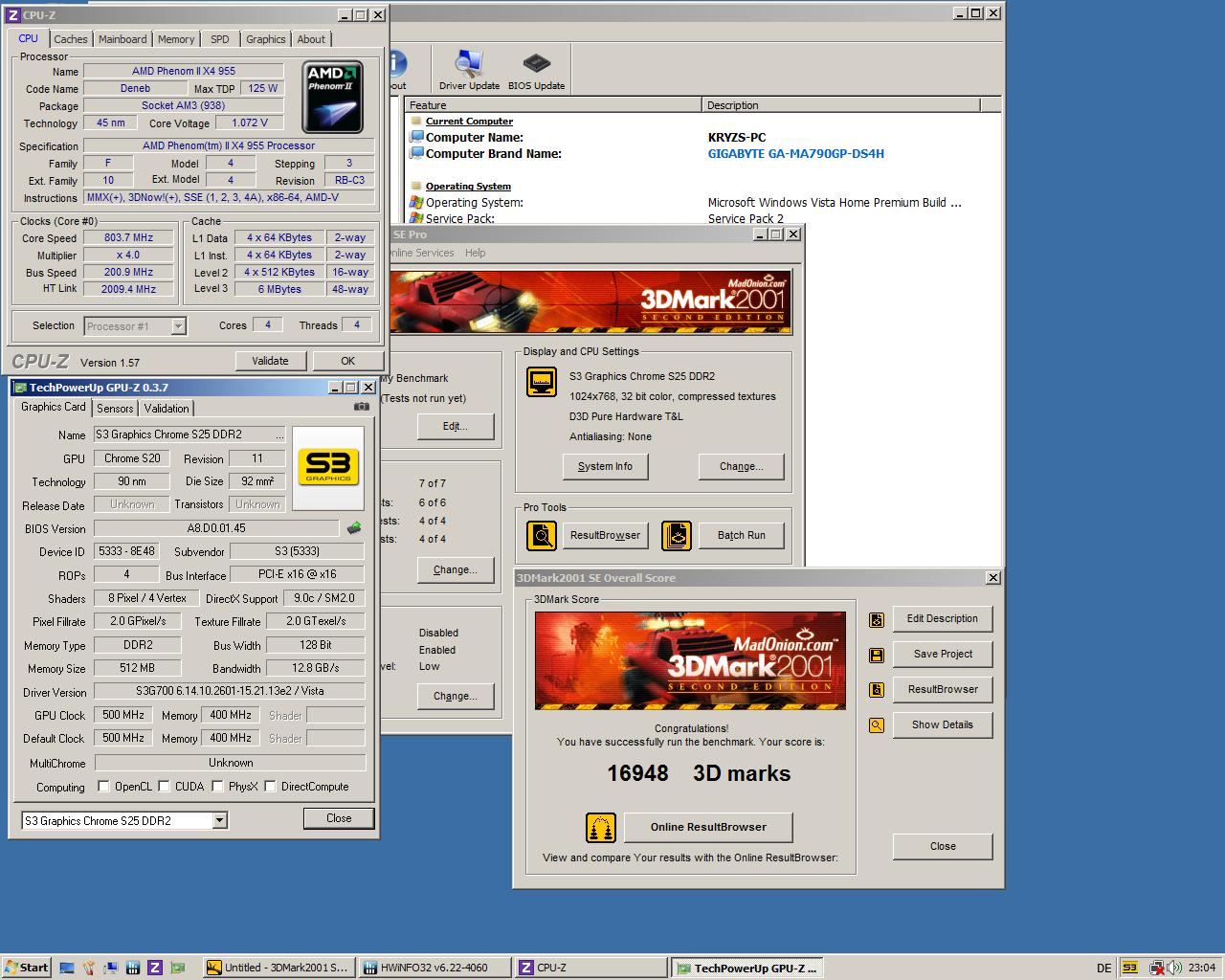Enable the OpenCL checkbox
The height and width of the screenshot is (980, 1225).
tap(103, 787)
